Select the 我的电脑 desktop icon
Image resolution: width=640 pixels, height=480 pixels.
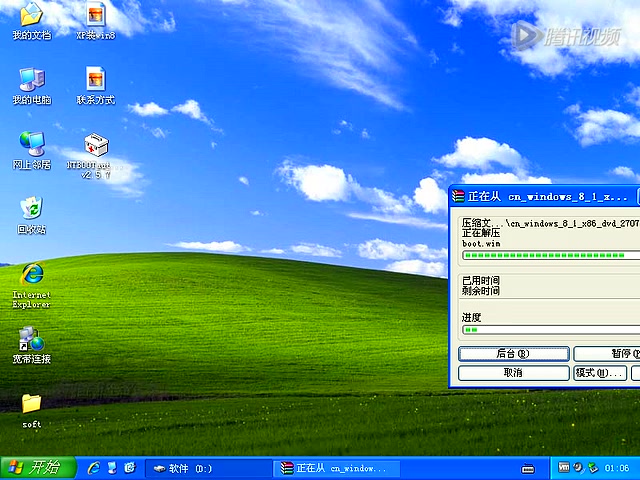click(31, 86)
